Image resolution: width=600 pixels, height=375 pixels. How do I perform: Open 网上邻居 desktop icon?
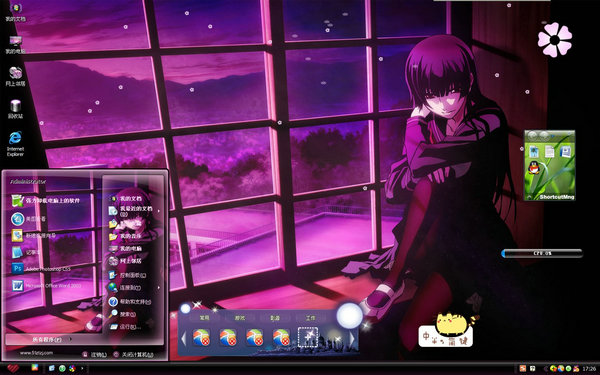(16, 77)
